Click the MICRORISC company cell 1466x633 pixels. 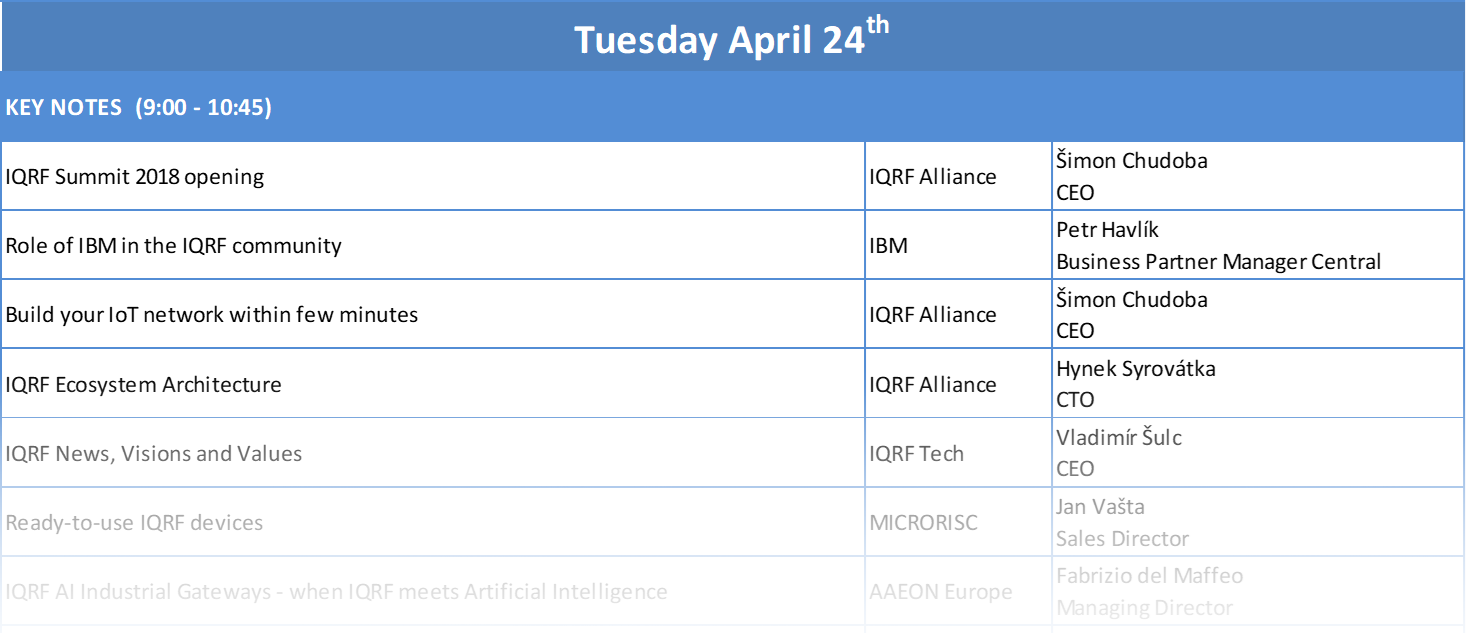click(959, 522)
